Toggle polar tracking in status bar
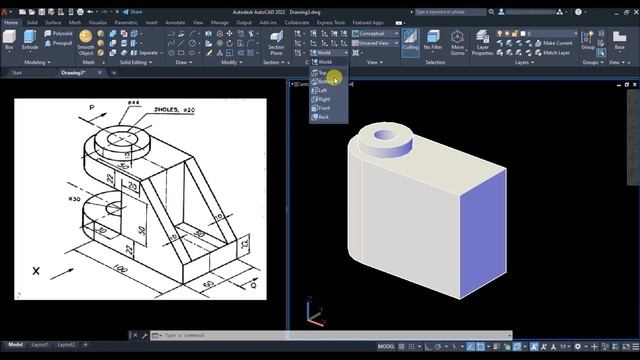 coord(438,347)
